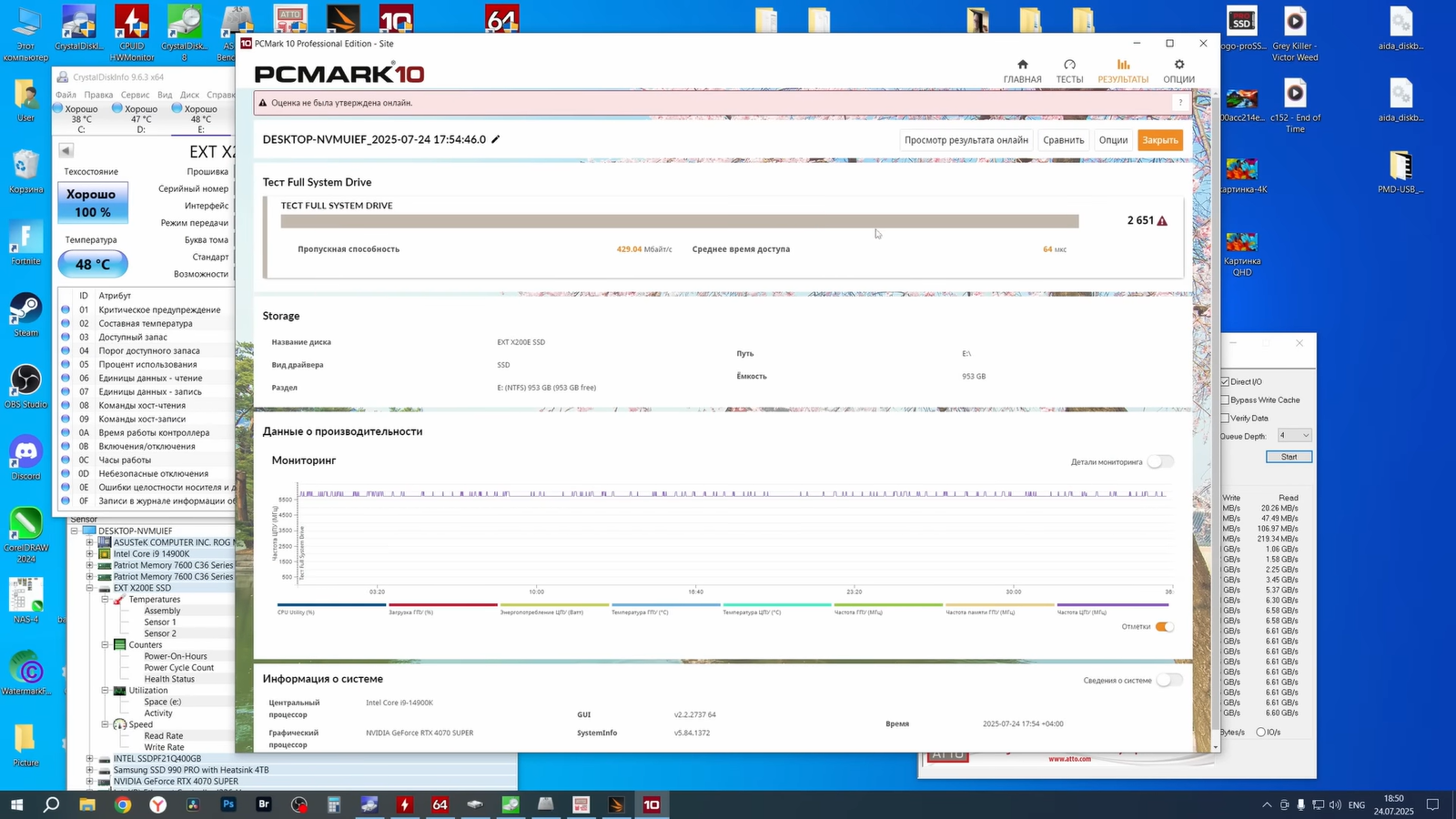Click the Google Chrome taskbar icon
Screen dimensions: 1456x819
point(123,804)
